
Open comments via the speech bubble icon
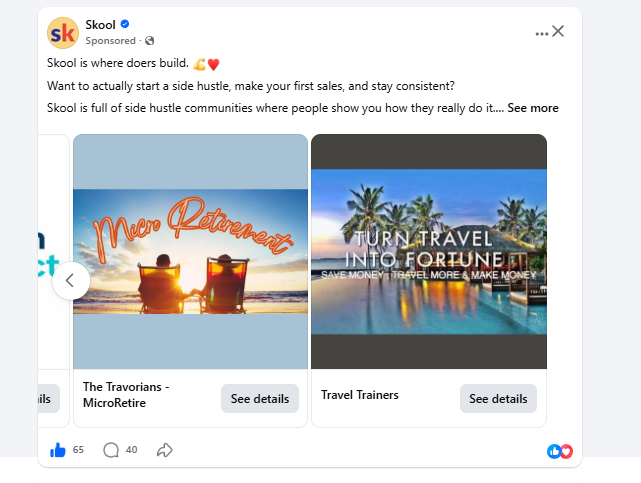(111, 450)
